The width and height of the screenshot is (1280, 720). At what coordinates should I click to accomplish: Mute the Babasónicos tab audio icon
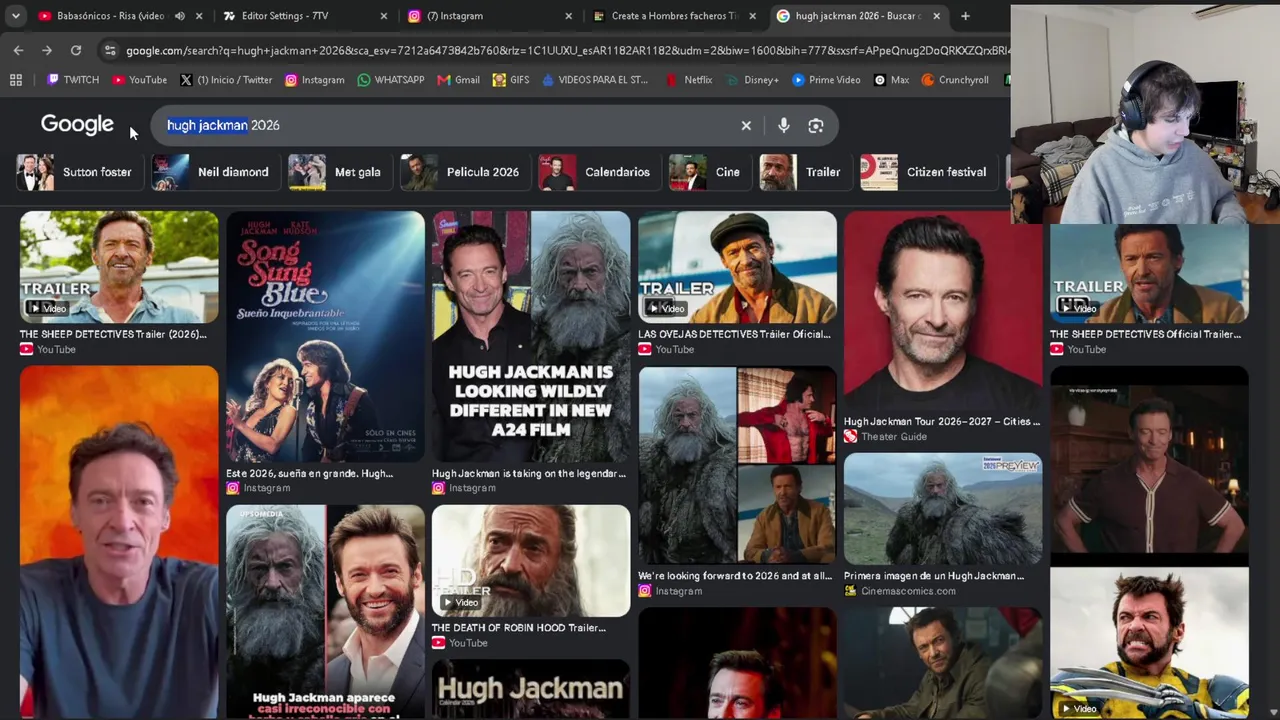[180, 16]
